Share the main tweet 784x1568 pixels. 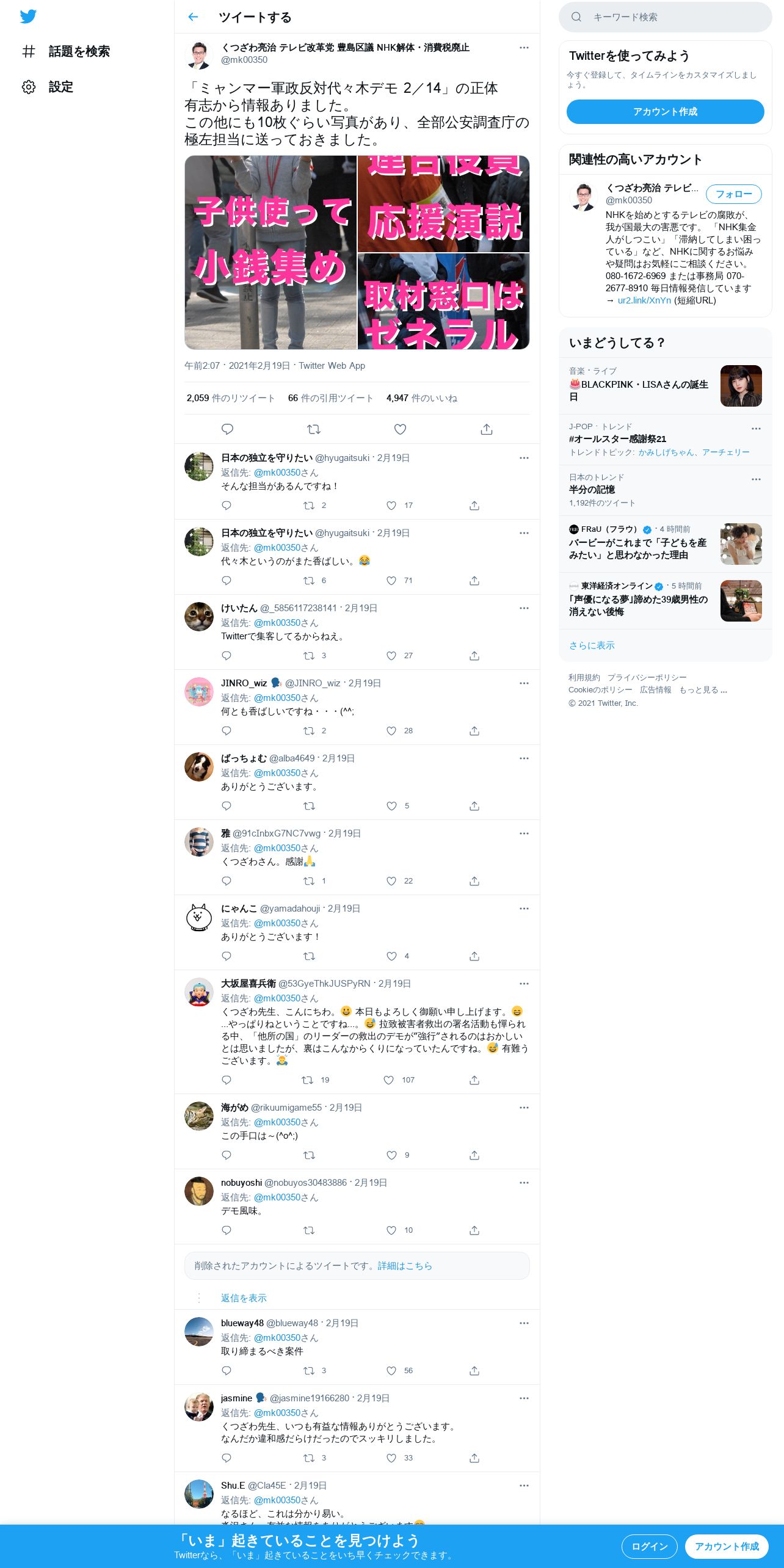tap(487, 429)
